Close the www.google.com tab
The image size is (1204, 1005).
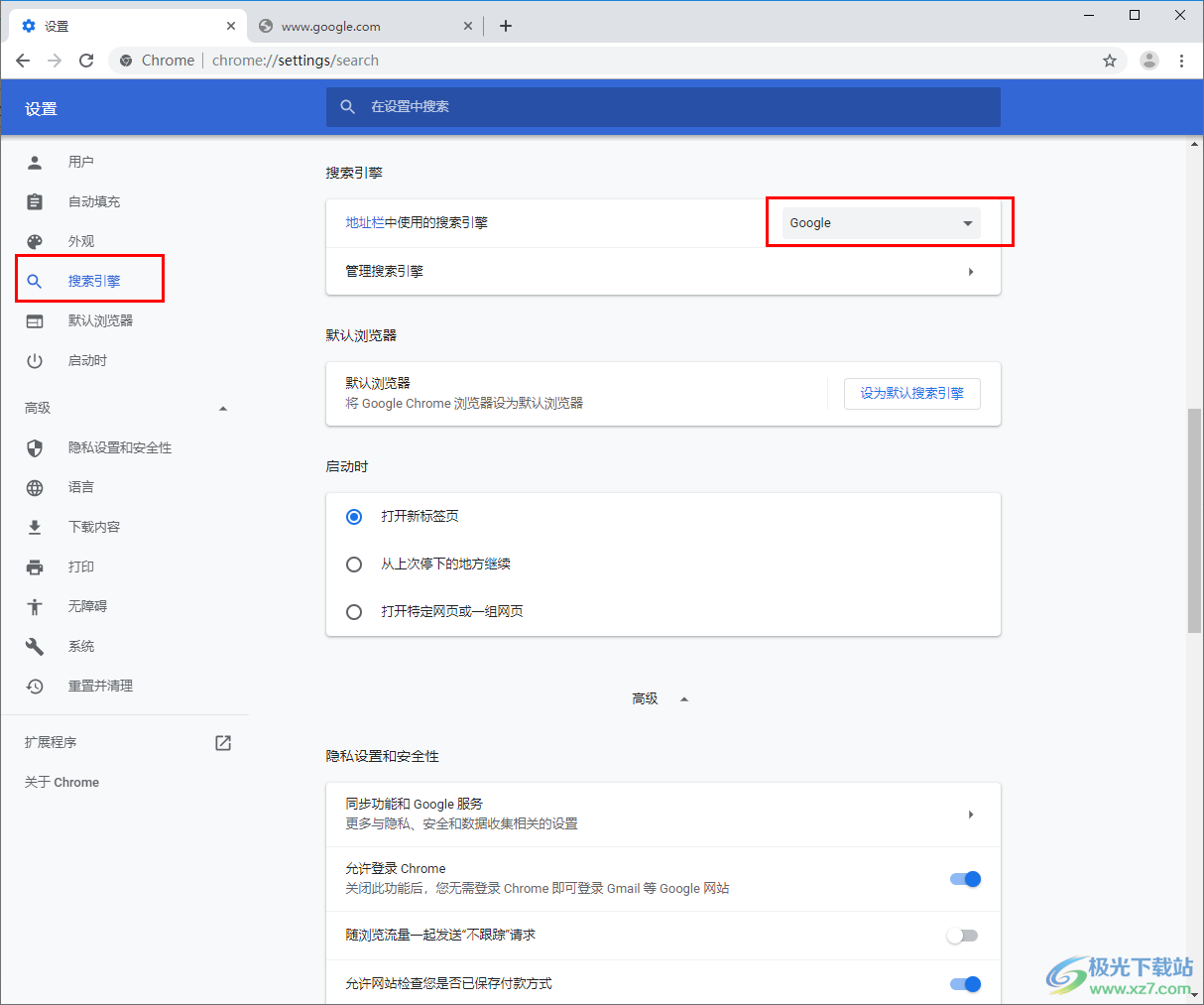click(x=468, y=26)
